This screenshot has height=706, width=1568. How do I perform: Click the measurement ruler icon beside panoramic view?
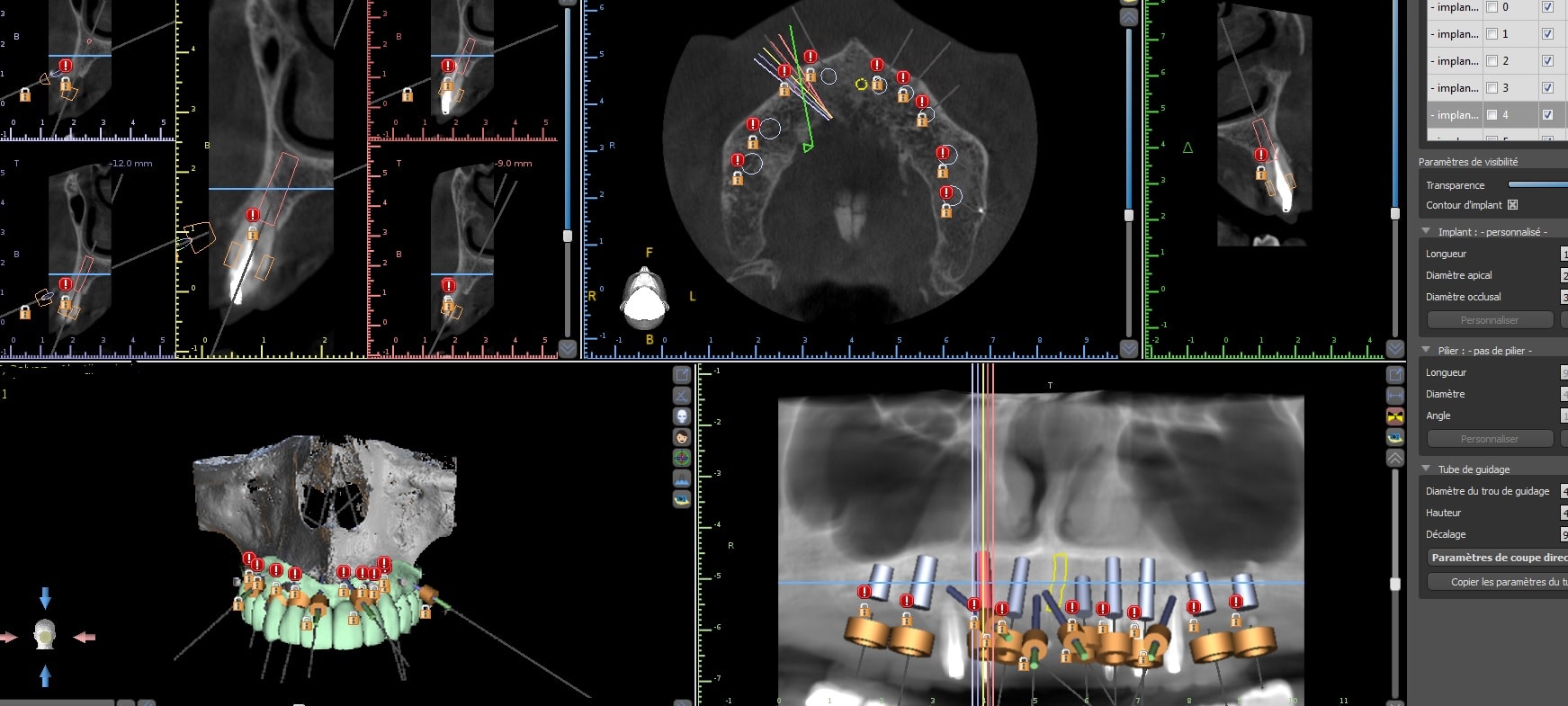pos(1395,396)
